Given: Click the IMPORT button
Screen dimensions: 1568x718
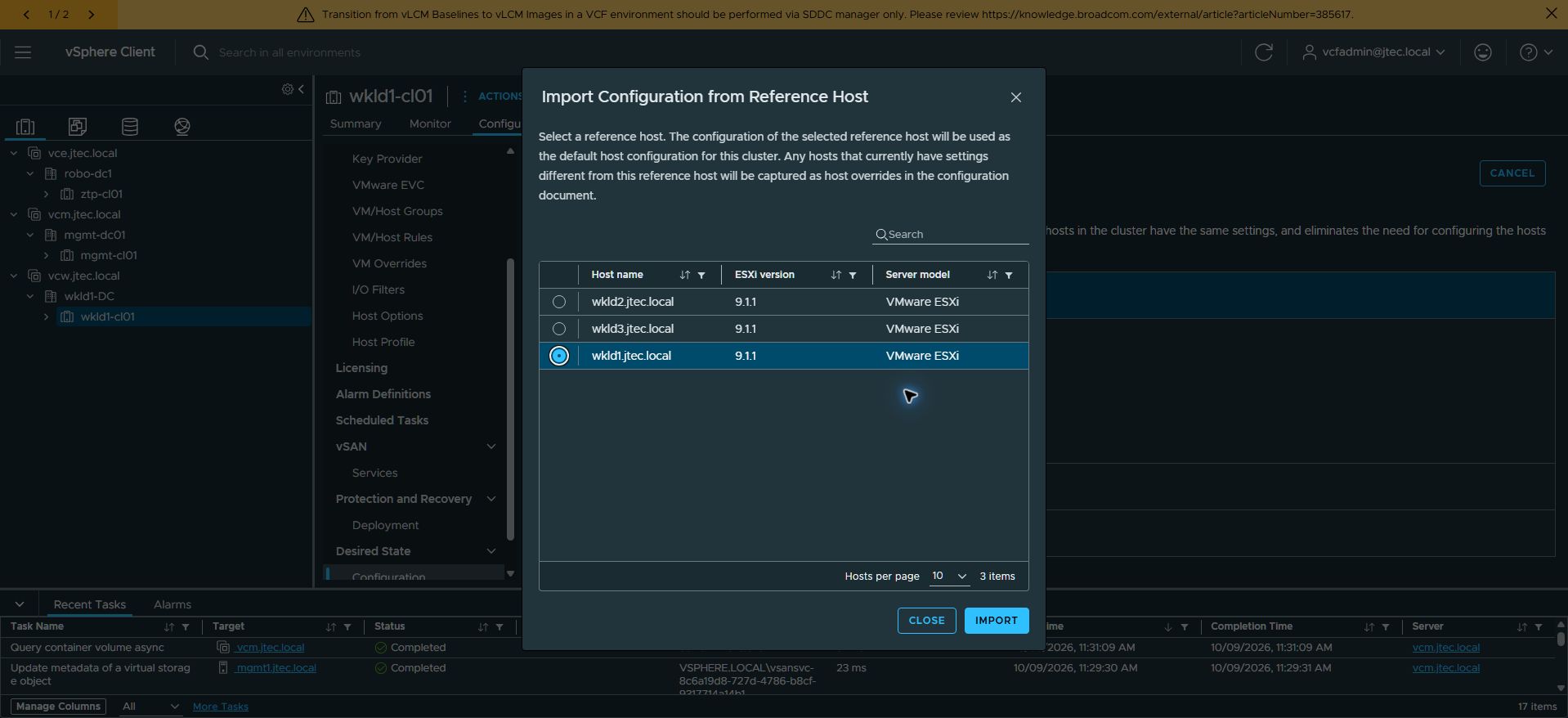Looking at the screenshot, I should (997, 621).
